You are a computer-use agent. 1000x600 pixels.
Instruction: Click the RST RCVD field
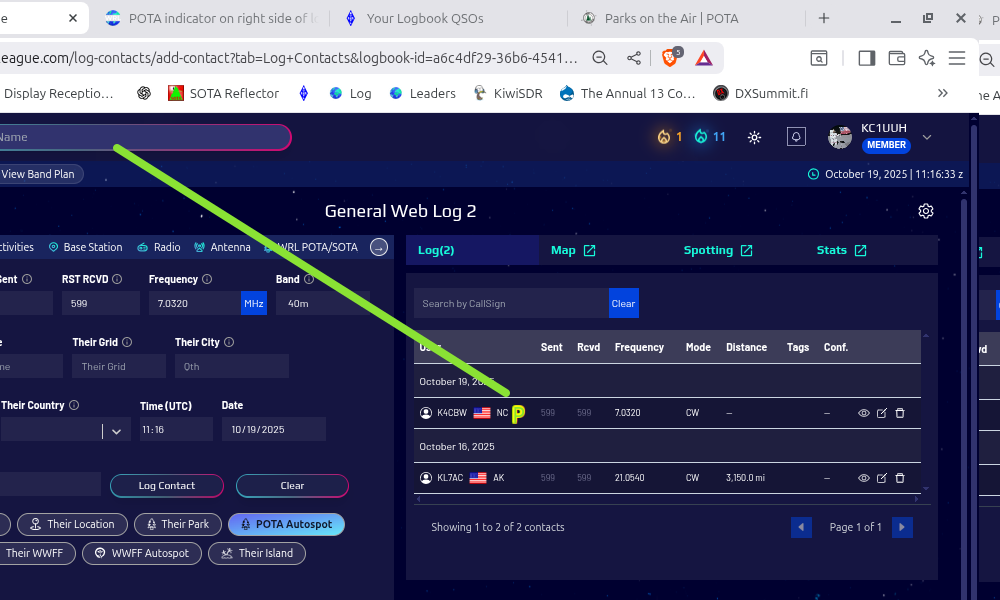coord(101,304)
